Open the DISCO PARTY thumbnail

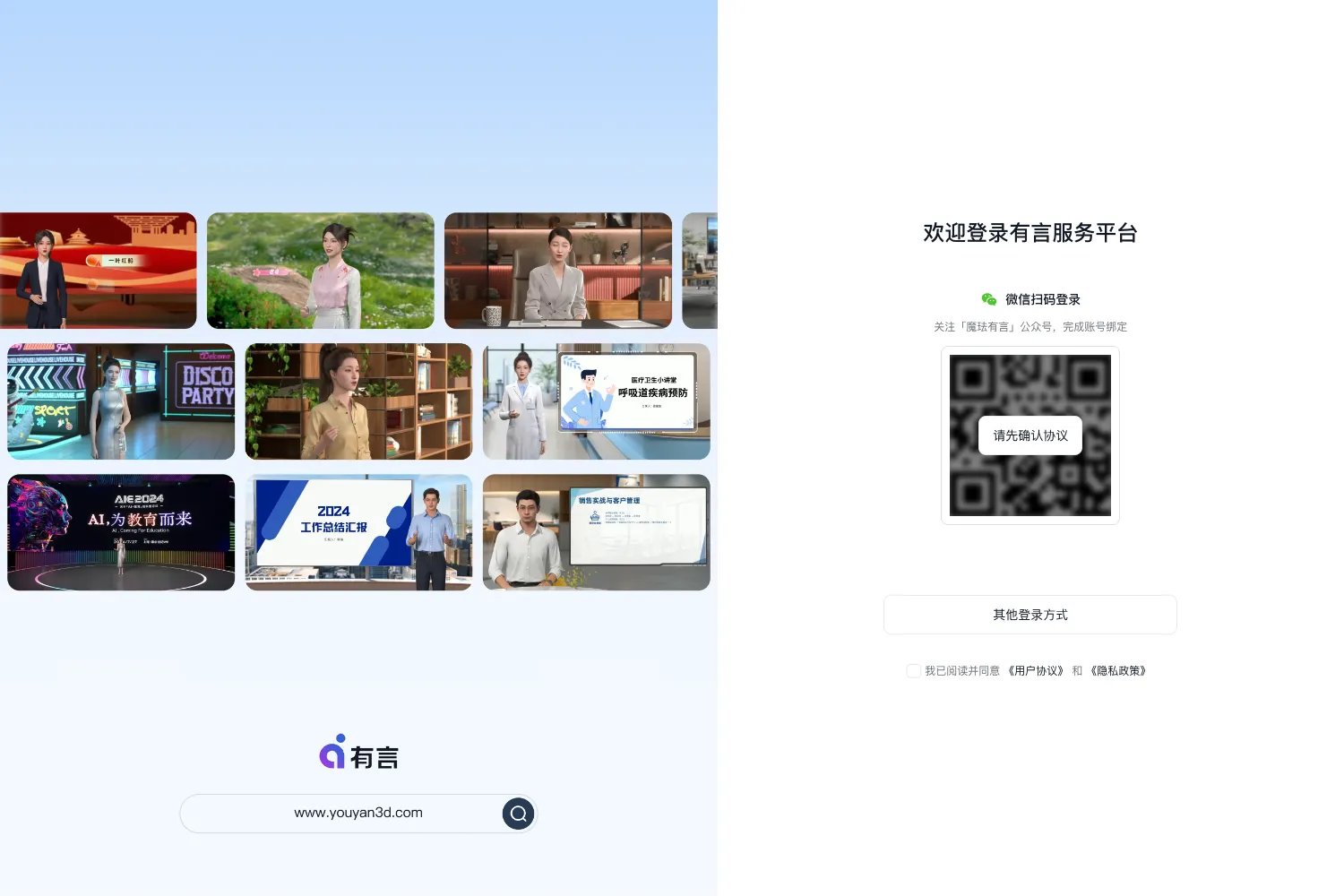pos(121,401)
